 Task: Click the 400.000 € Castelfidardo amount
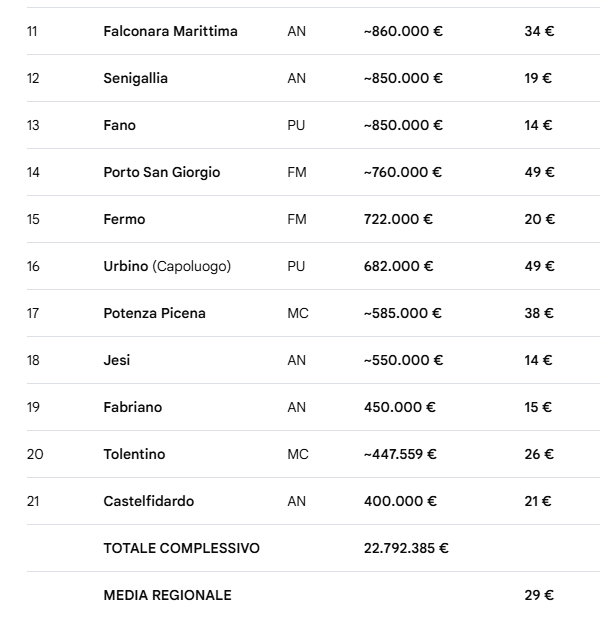[x=399, y=501]
